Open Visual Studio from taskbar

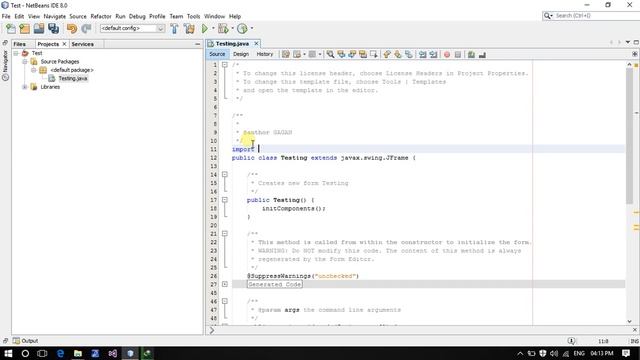coord(113,353)
